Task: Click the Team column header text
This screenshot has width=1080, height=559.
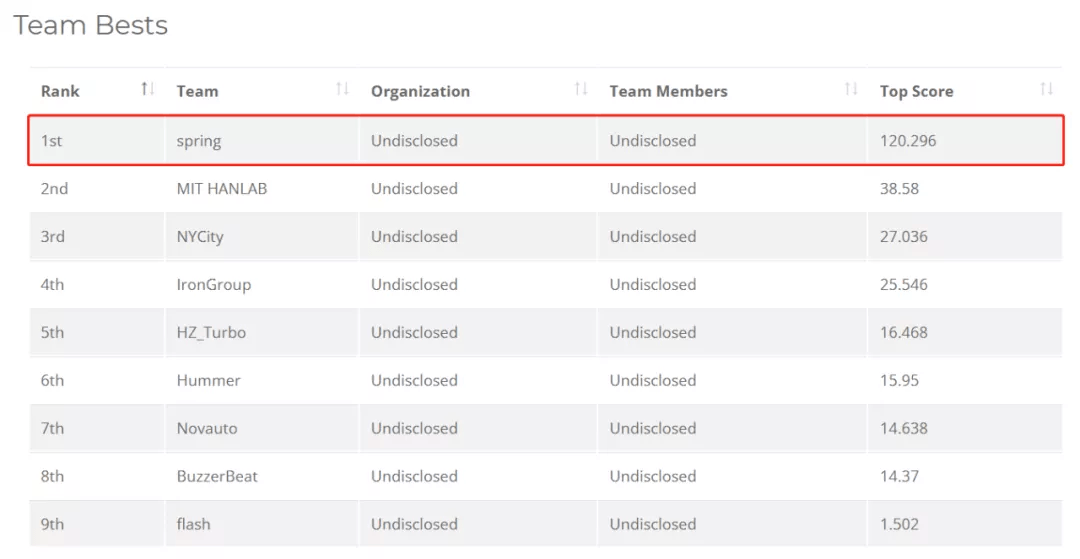Action: pos(197,91)
